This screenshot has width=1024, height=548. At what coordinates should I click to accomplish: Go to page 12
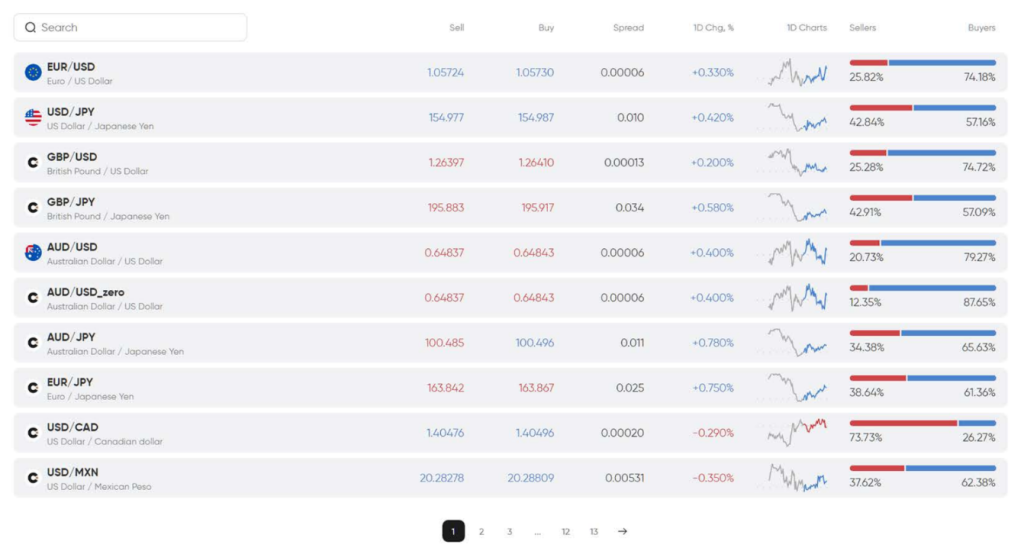pyautogui.click(x=565, y=531)
